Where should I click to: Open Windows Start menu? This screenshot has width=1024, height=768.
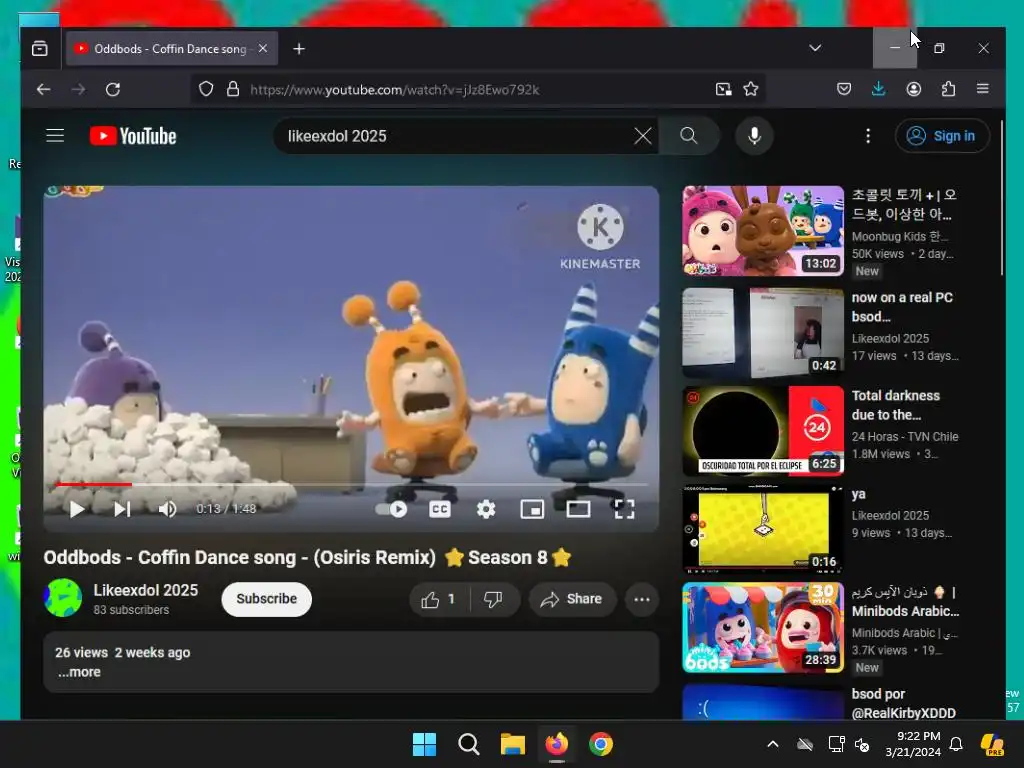click(424, 744)
